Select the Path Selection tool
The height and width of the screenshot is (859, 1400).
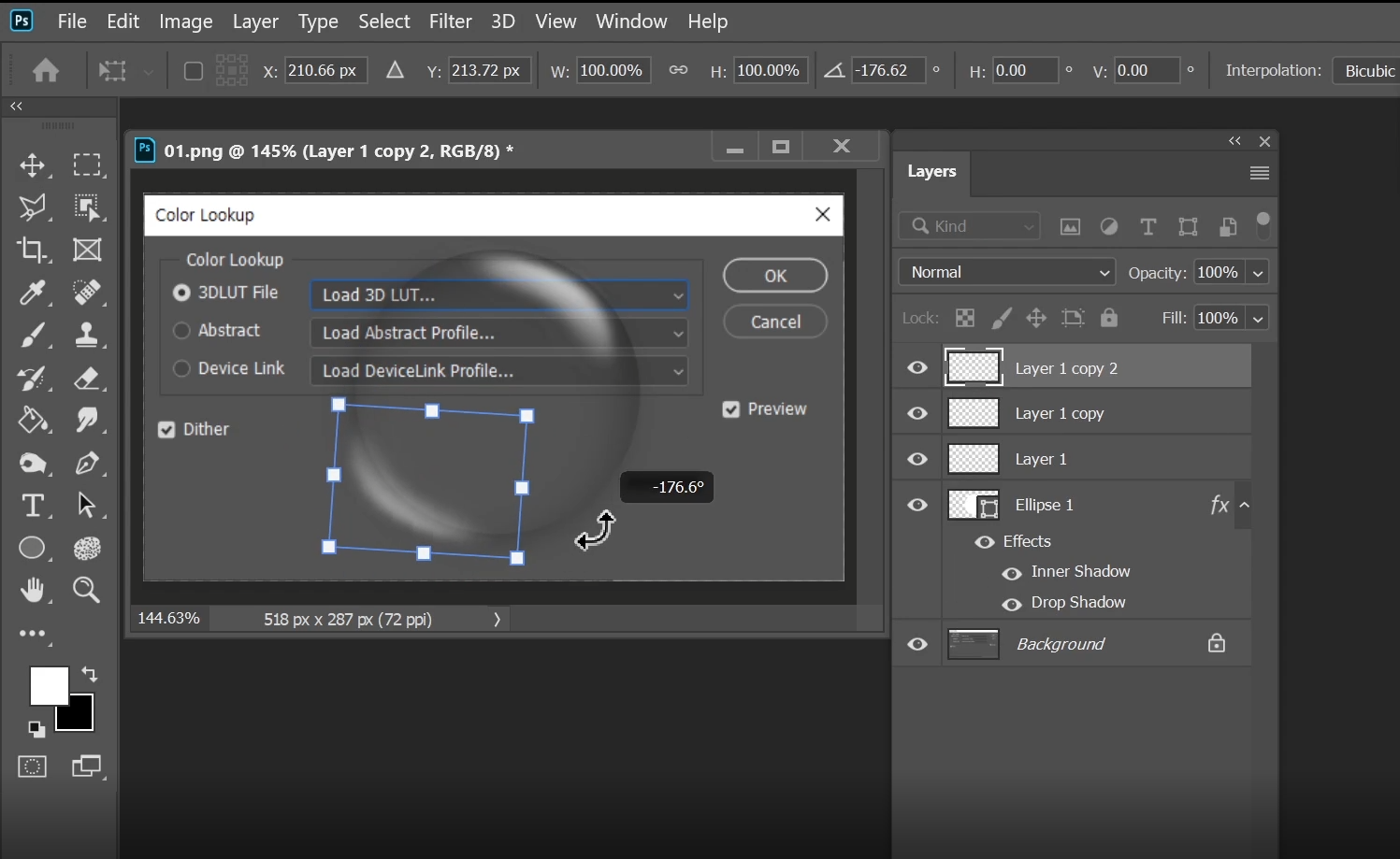[87, 506]
